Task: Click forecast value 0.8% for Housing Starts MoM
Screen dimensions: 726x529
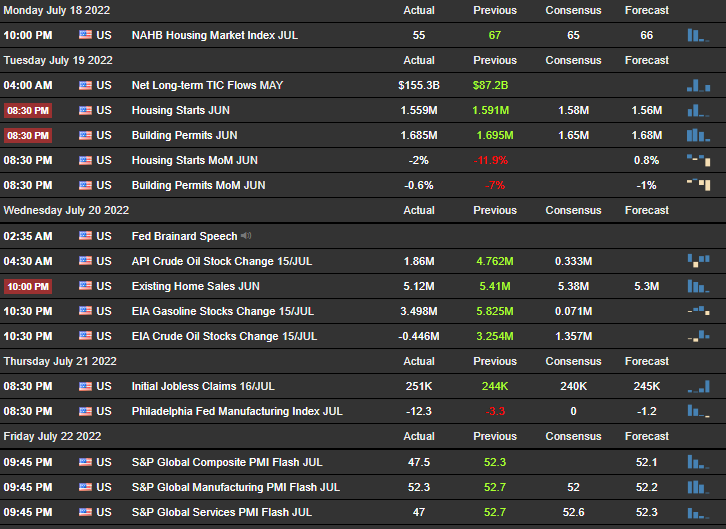Action: [x=646, y=160]
